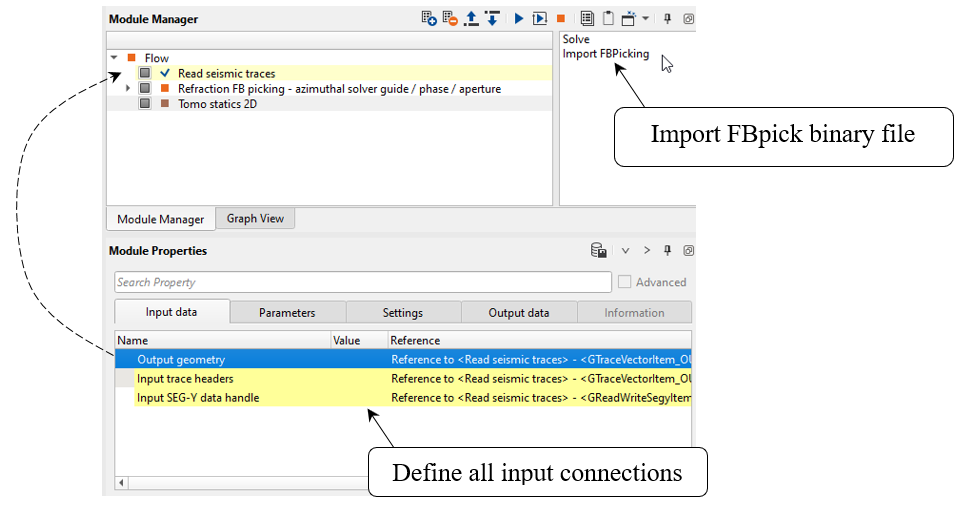Viewport: 961px width, 507px height.
Task: Click the Import FBPicking action
Action: click(605, 54)
